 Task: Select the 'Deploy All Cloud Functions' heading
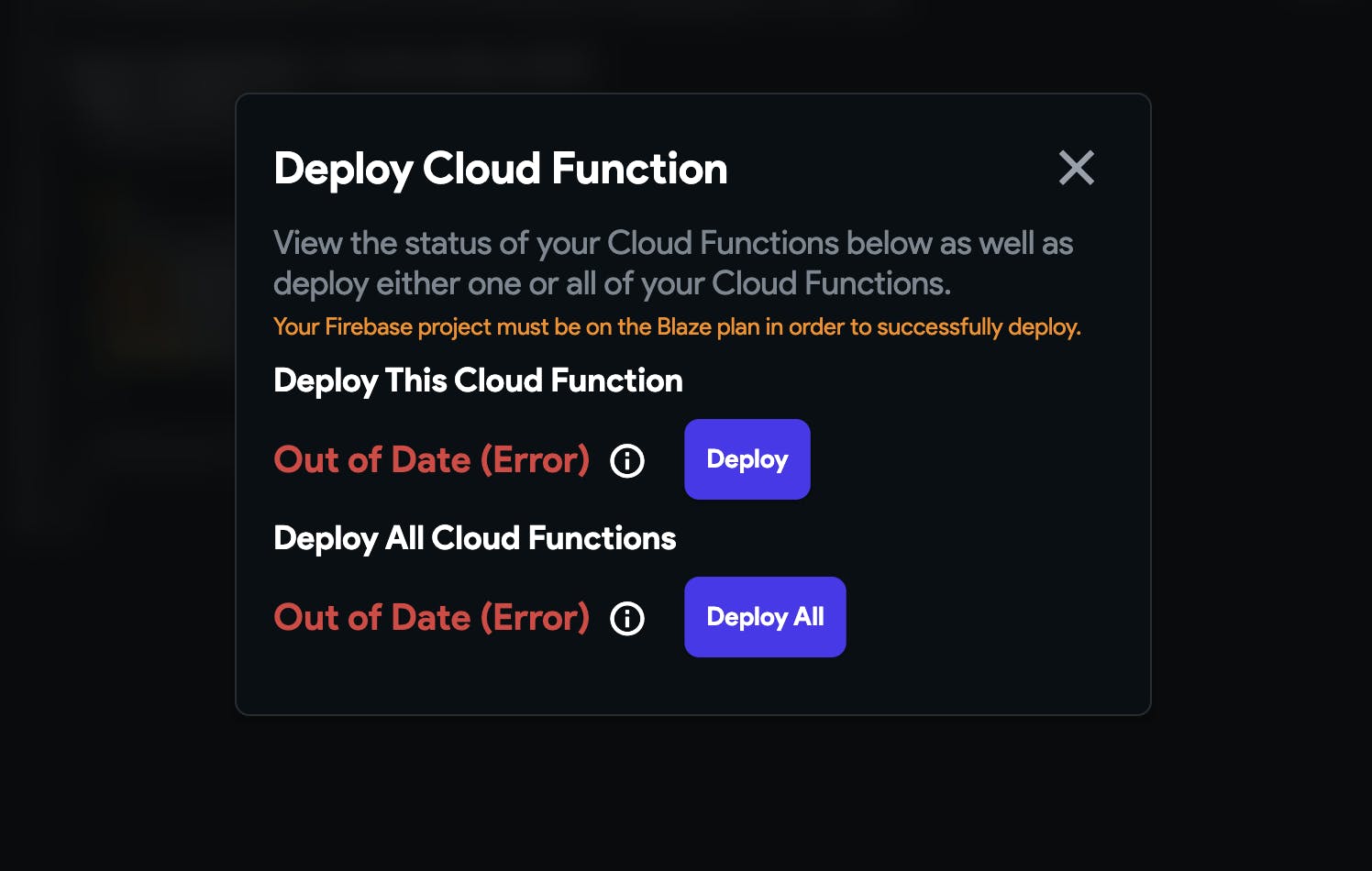click(474, 538)
